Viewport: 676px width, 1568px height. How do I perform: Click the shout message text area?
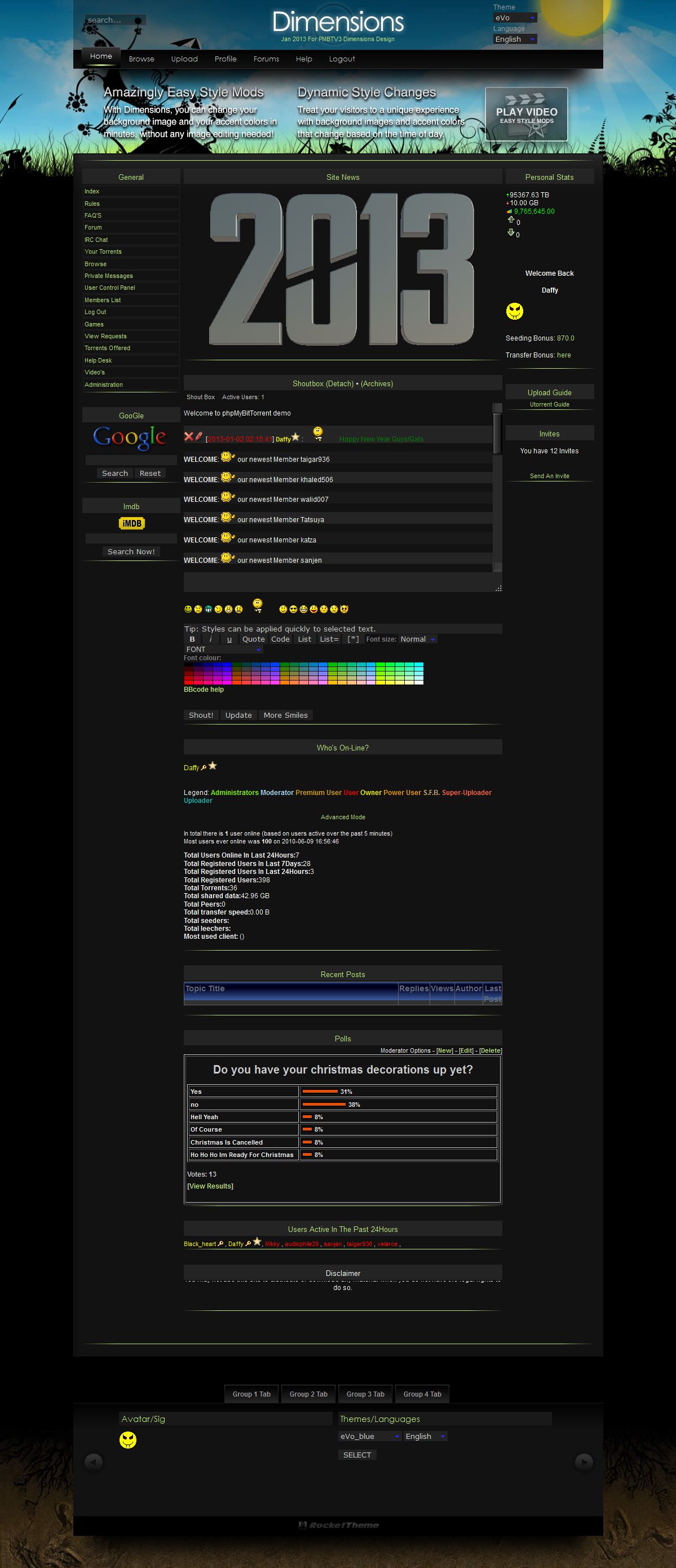(343, 582)
